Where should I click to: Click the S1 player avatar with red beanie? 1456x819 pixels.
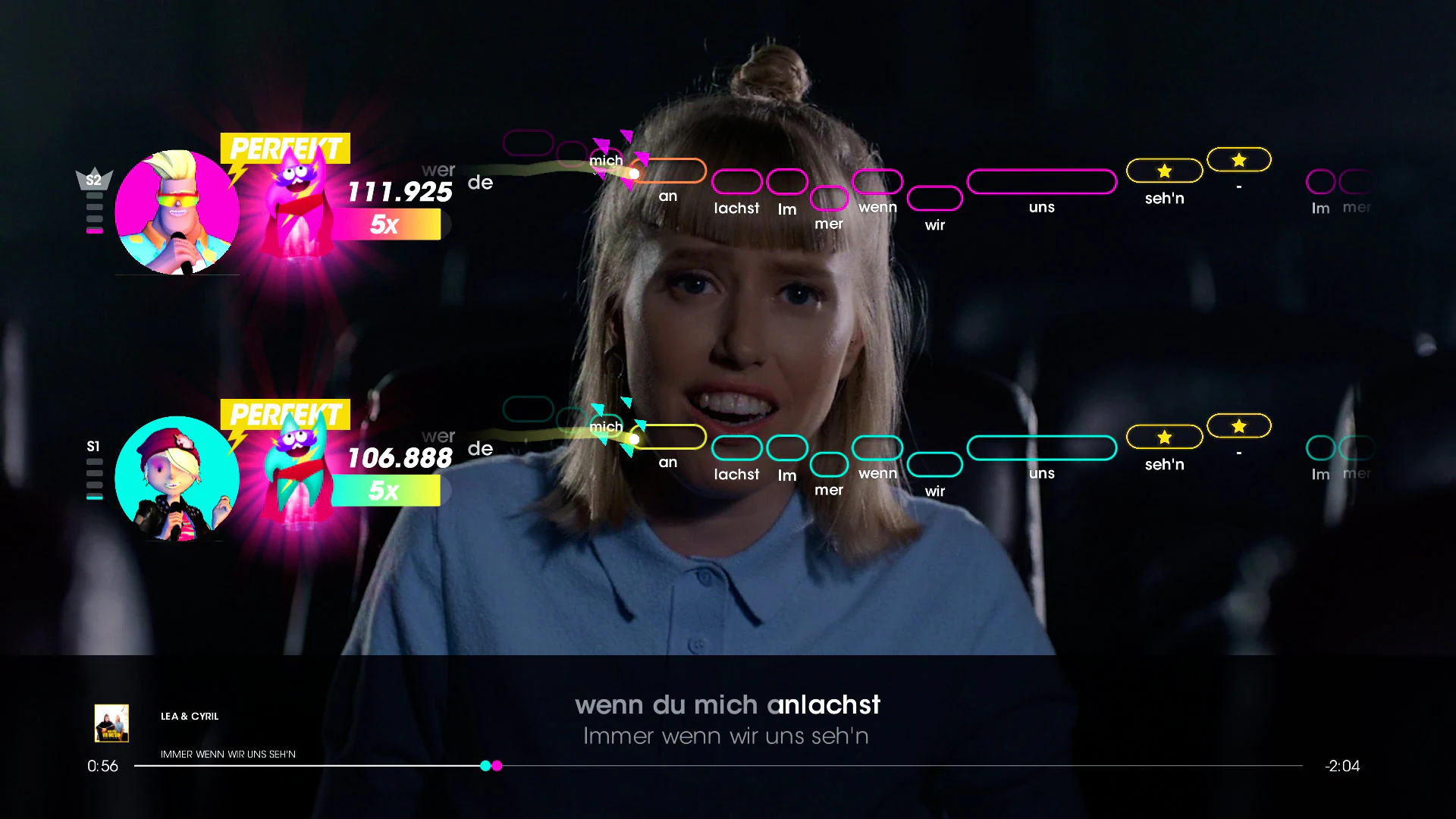pyautogui.click(x=177, y=479)
